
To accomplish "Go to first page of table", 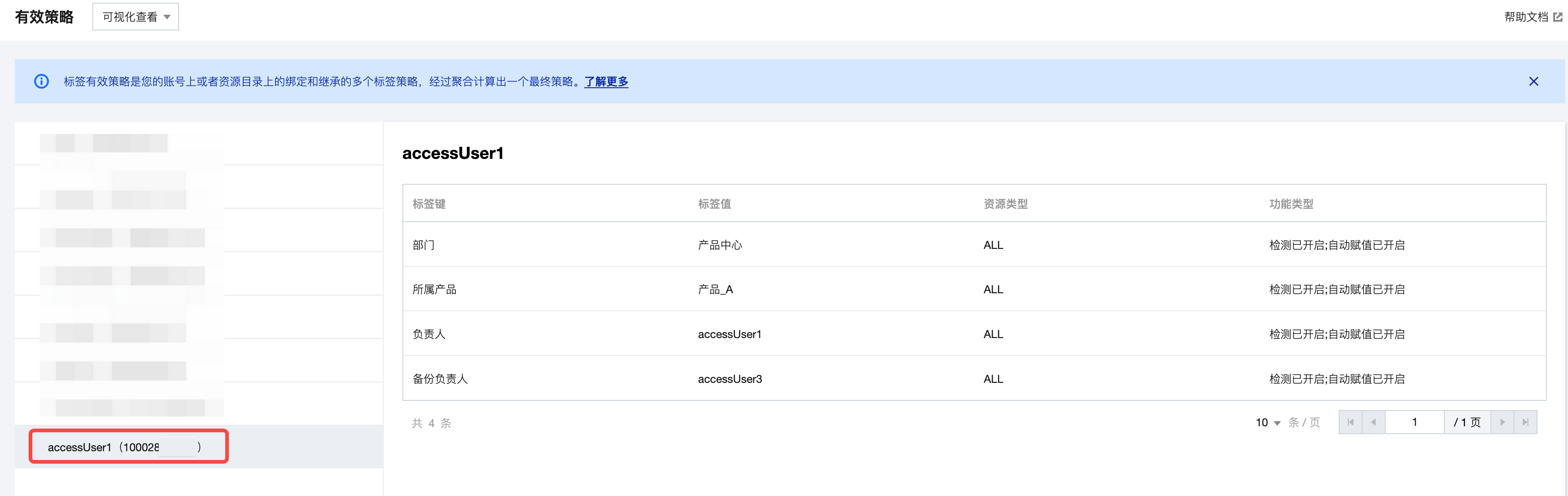I will (x=1350, y=422).
